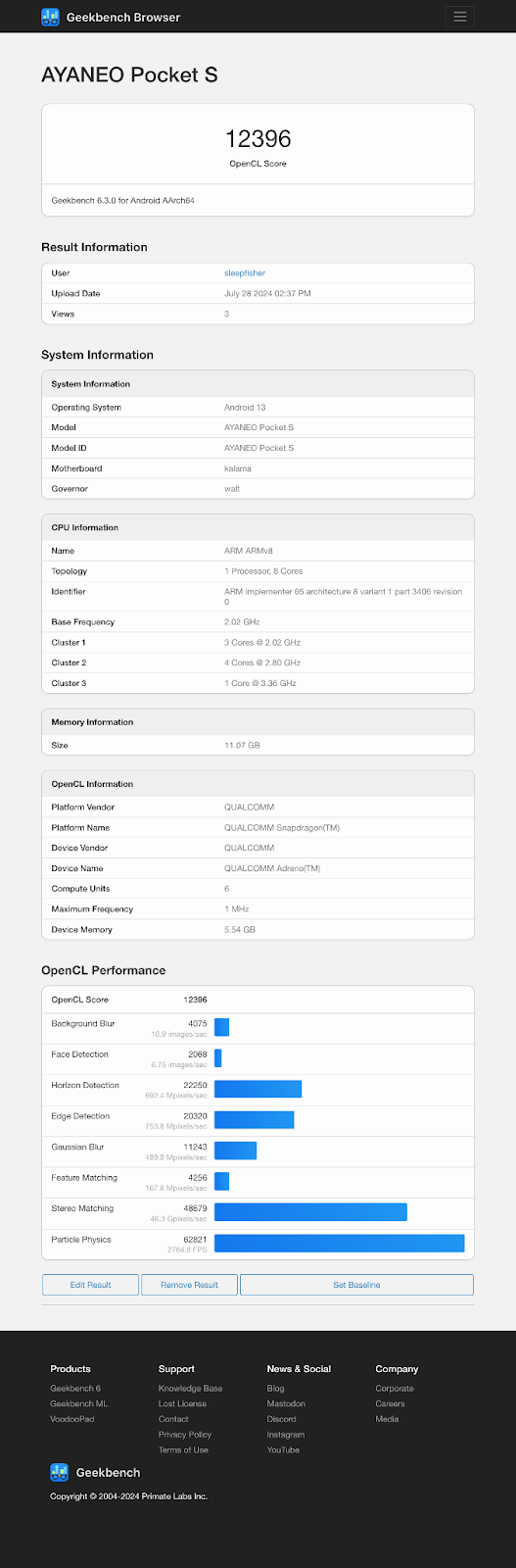Click the Face Detection score bar
The width and height of the screenshot is (516, 1568).
[217, 1058]
